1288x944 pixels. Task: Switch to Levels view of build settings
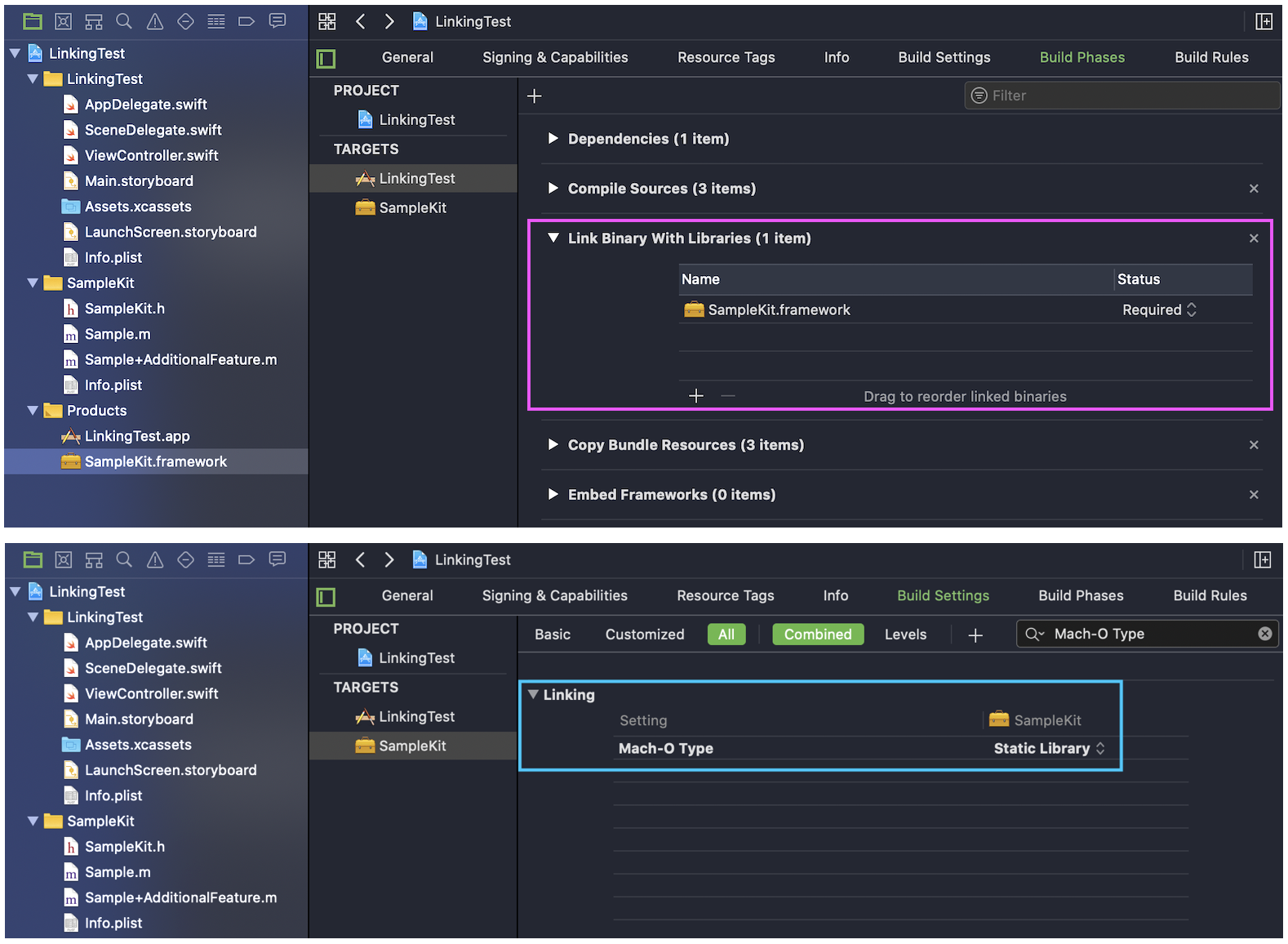pyautogui.click(x=906, y=635)
